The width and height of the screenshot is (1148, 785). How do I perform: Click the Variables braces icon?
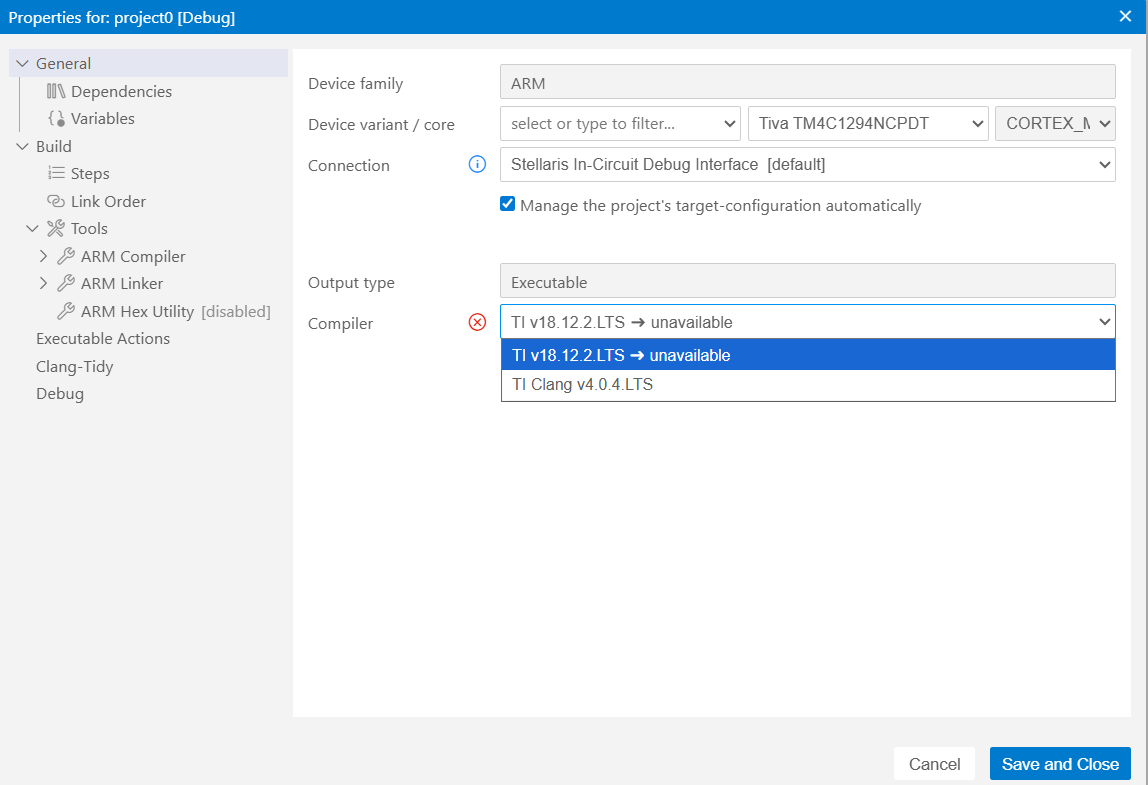[56, 119]
